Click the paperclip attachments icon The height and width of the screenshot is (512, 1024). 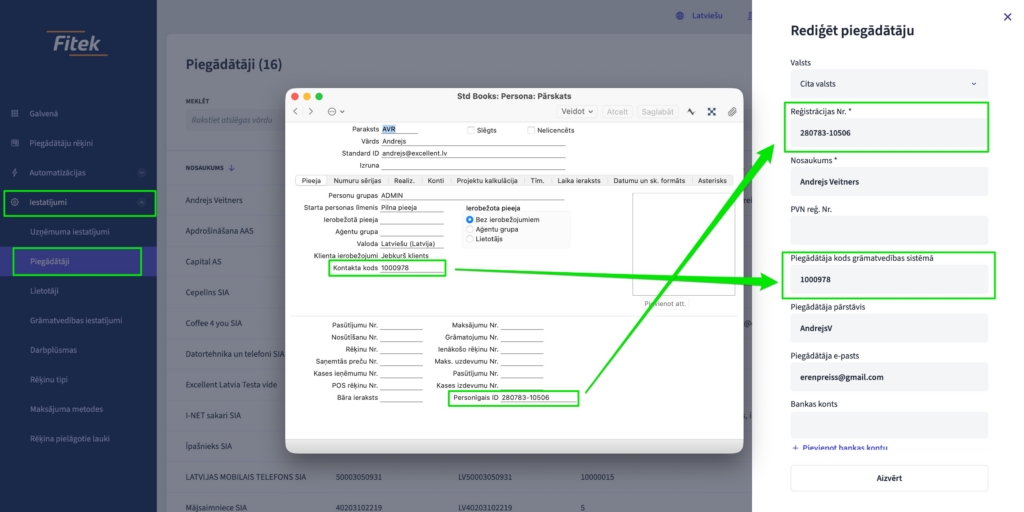click(732, 112)
